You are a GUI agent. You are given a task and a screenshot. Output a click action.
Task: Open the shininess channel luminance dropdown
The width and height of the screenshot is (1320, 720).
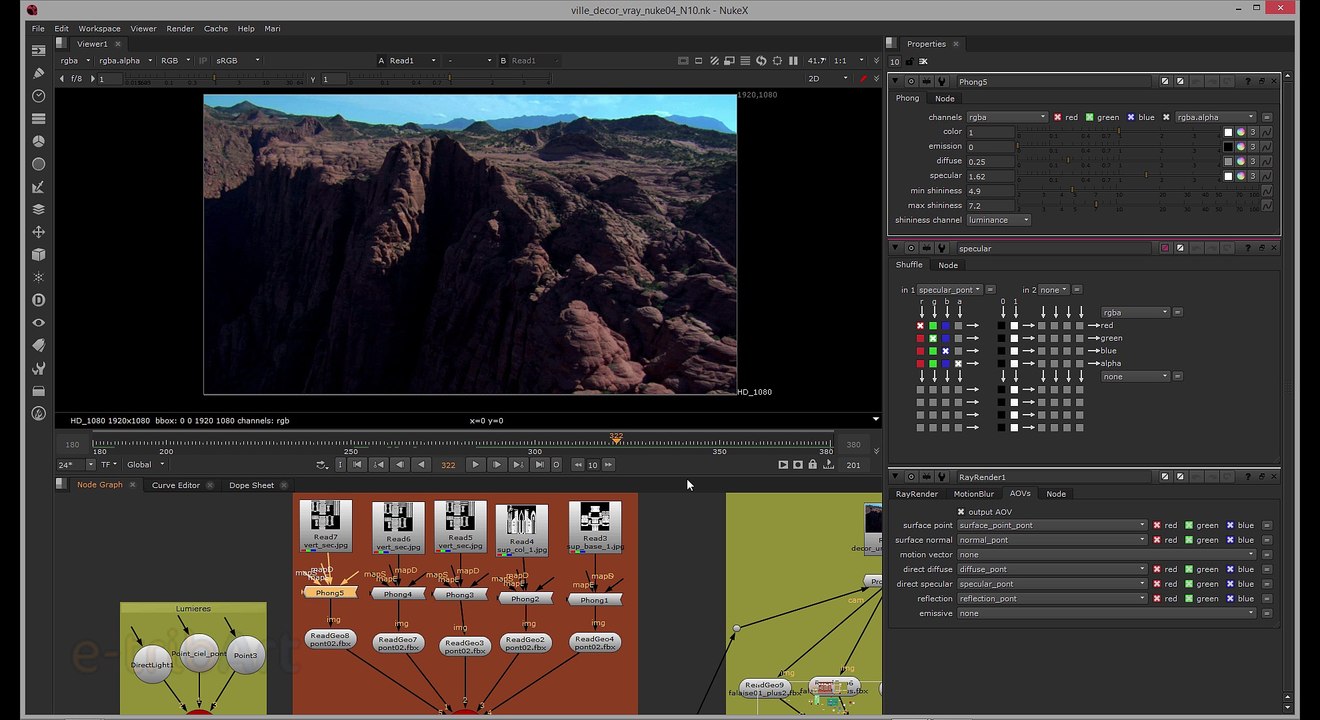click(x=999, y=220)
